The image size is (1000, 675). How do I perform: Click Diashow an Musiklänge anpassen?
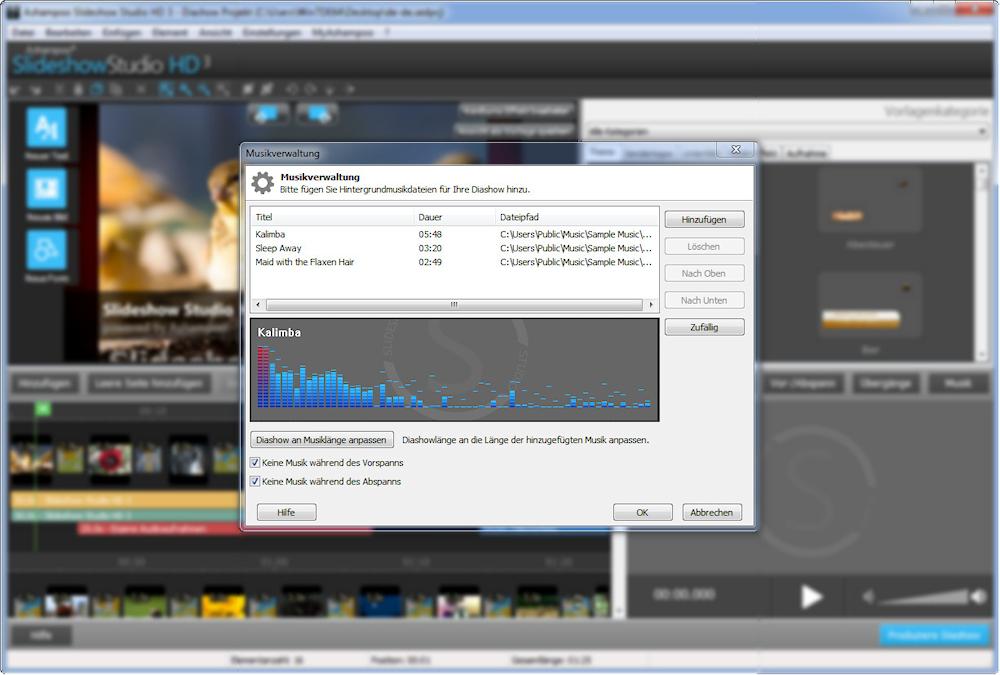click(321, 439)
